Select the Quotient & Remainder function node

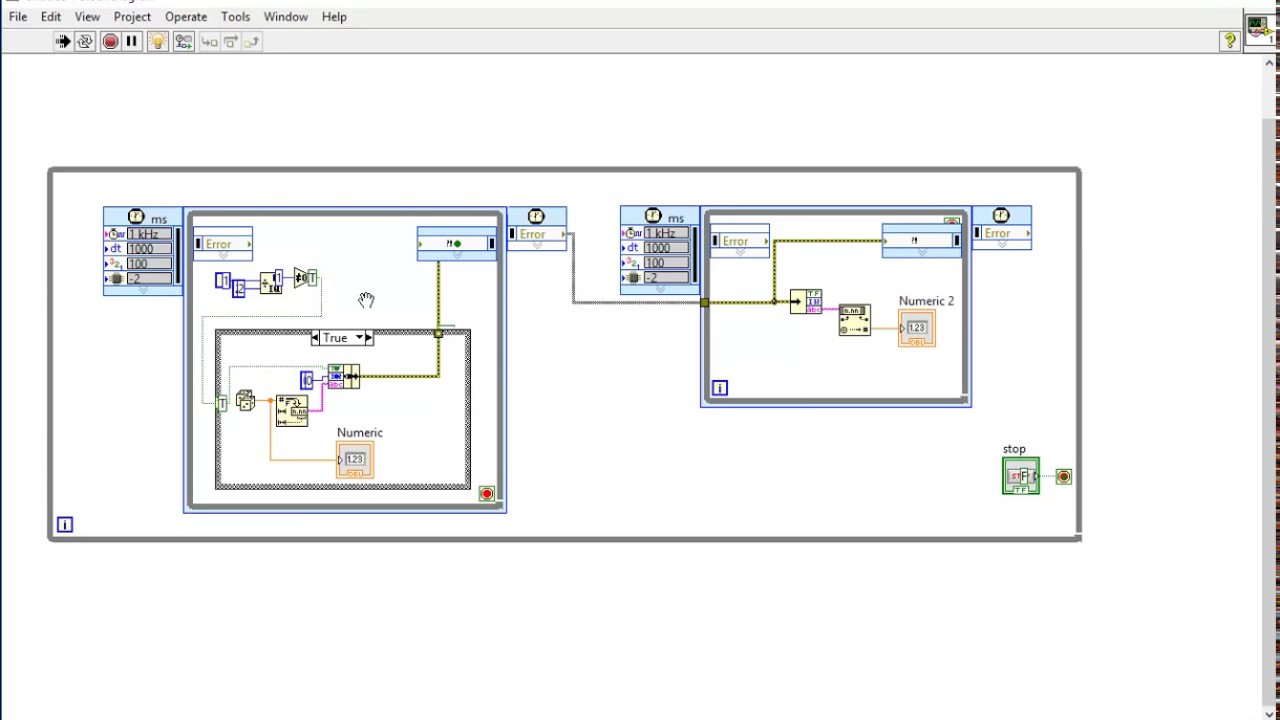click(x=271, y=283)
